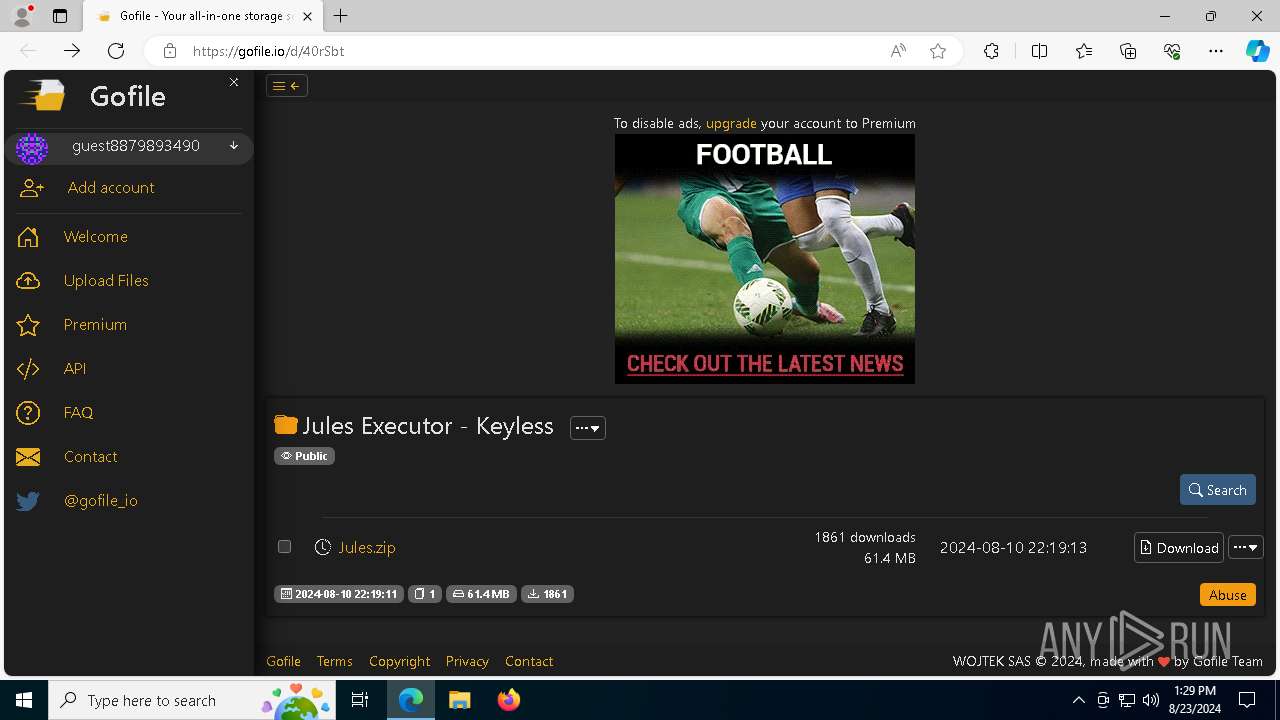Open the Terms footer link
Screen dimensions: 1280x720
(334, 661)
